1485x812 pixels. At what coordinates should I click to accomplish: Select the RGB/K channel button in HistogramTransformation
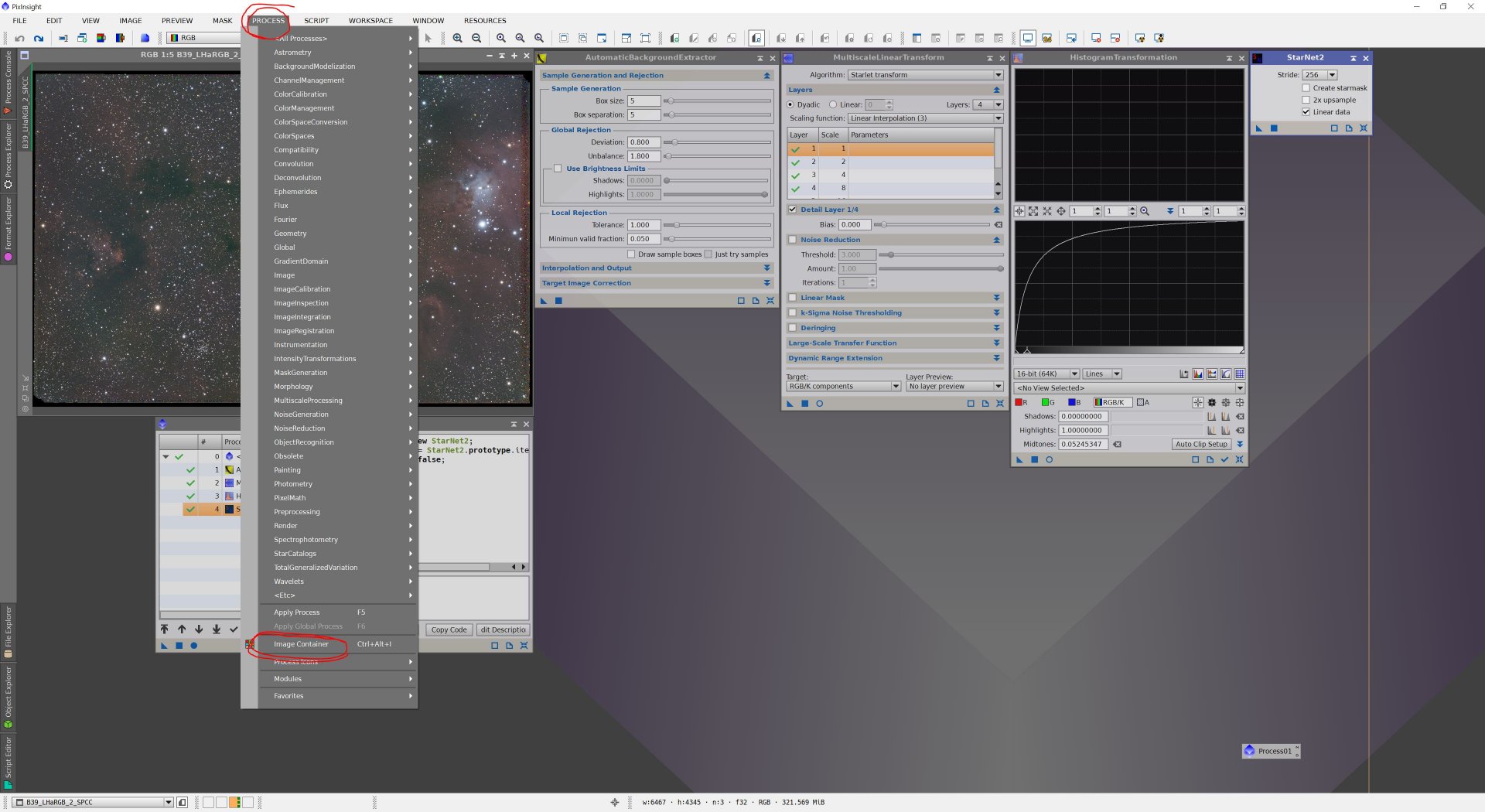pyautogui.click(x=1113, y=402)
